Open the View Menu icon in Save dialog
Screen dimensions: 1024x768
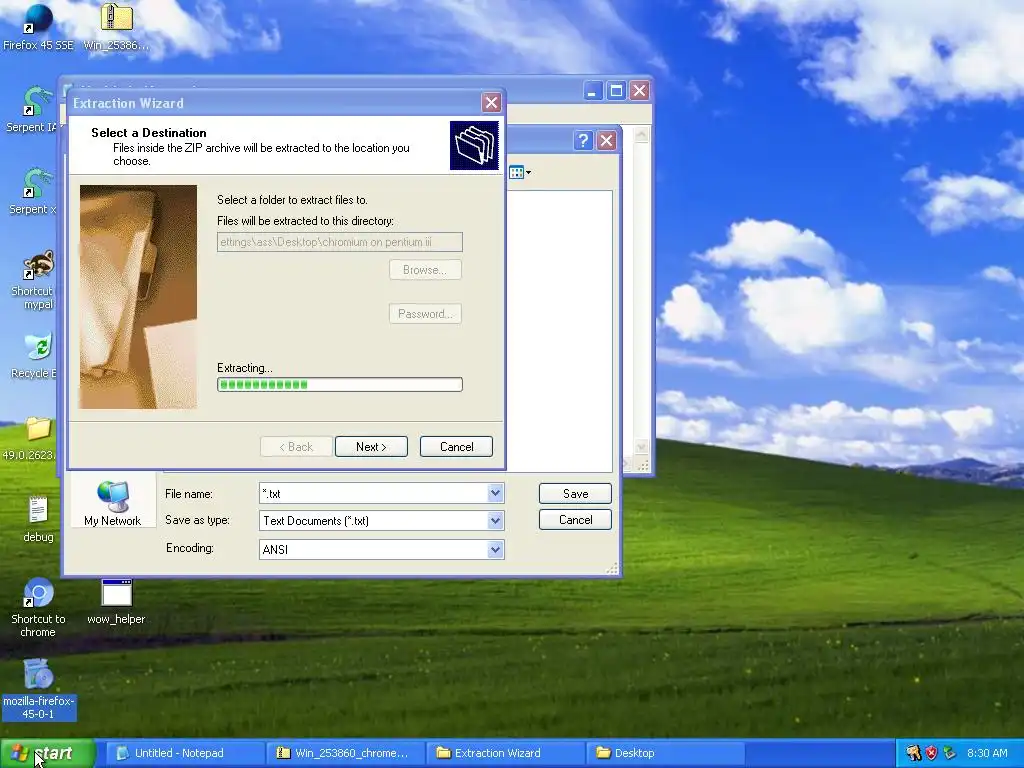point(519,172)
